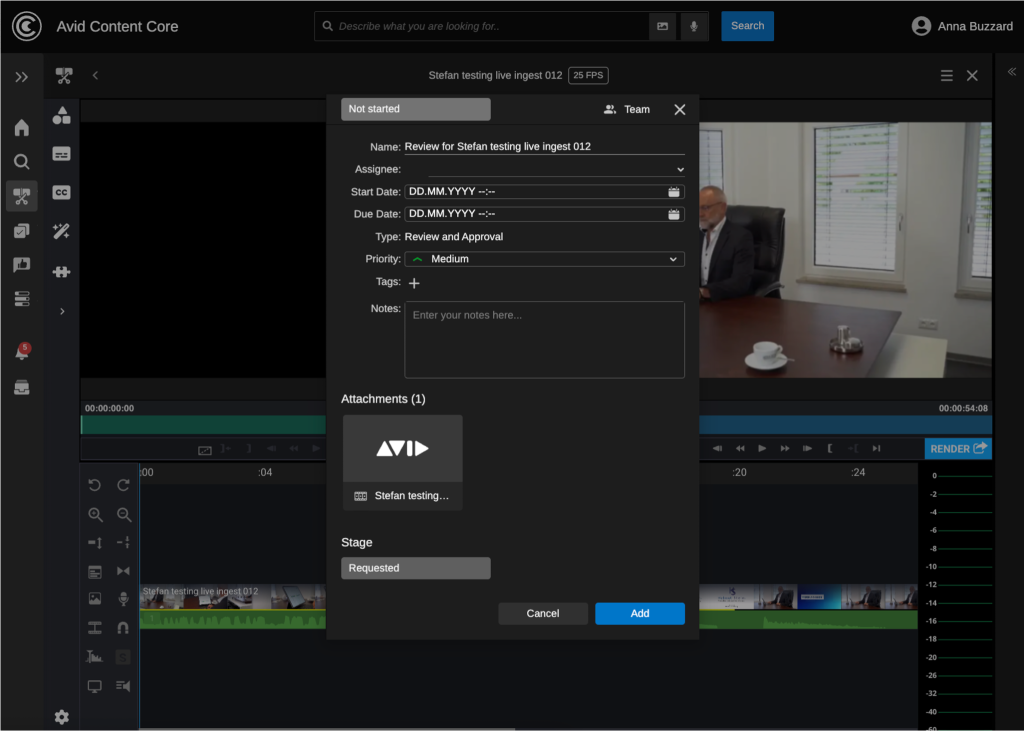This screenshot has height=731, width=1024.
Task: Fast forward the record monitor playback
Action: click(785, 449)
